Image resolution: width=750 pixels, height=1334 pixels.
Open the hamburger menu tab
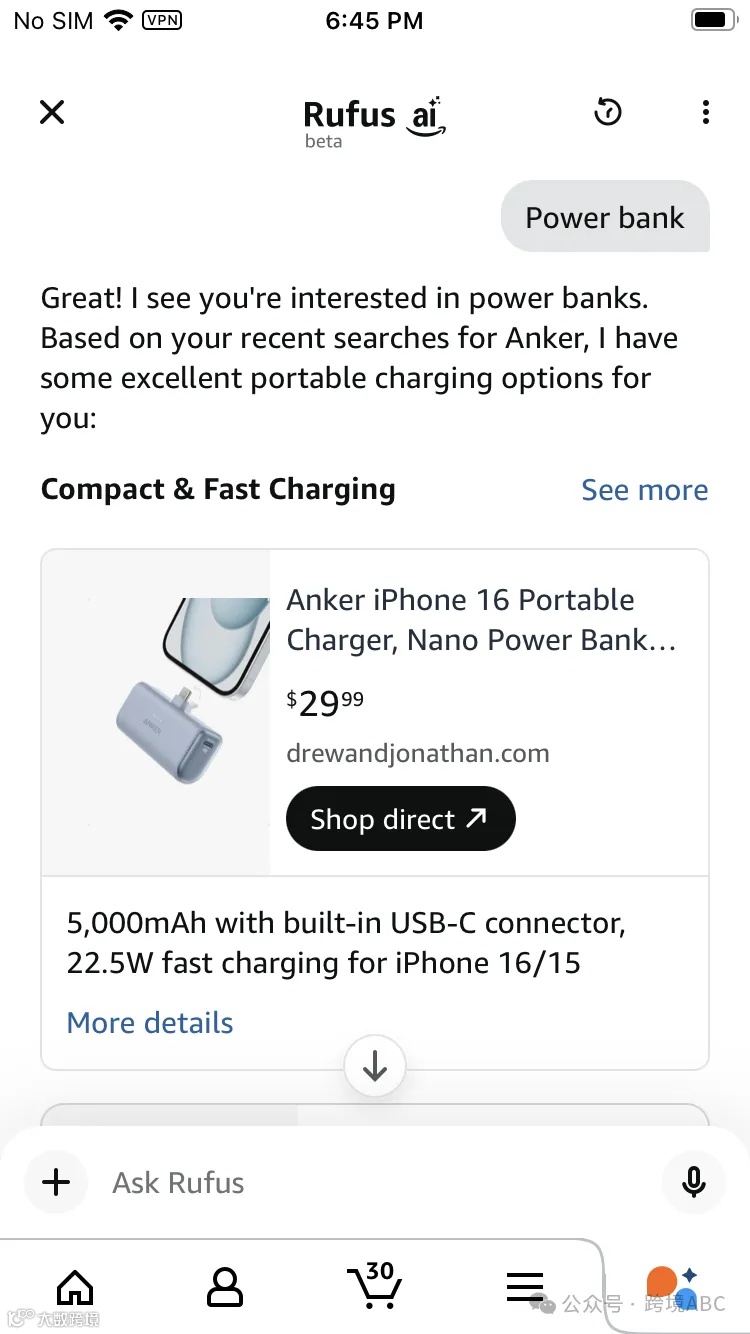coord(524,1288)
